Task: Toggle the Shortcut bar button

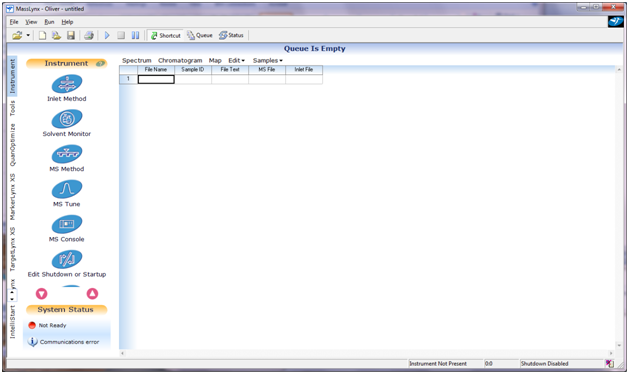Action: coord(165,35)
